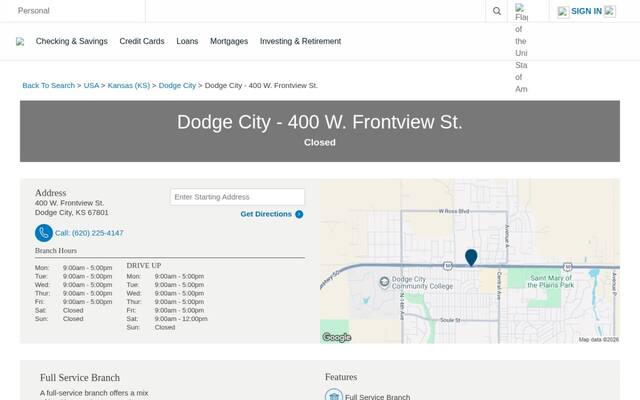Click the Get Directions arrow icon

299,214
